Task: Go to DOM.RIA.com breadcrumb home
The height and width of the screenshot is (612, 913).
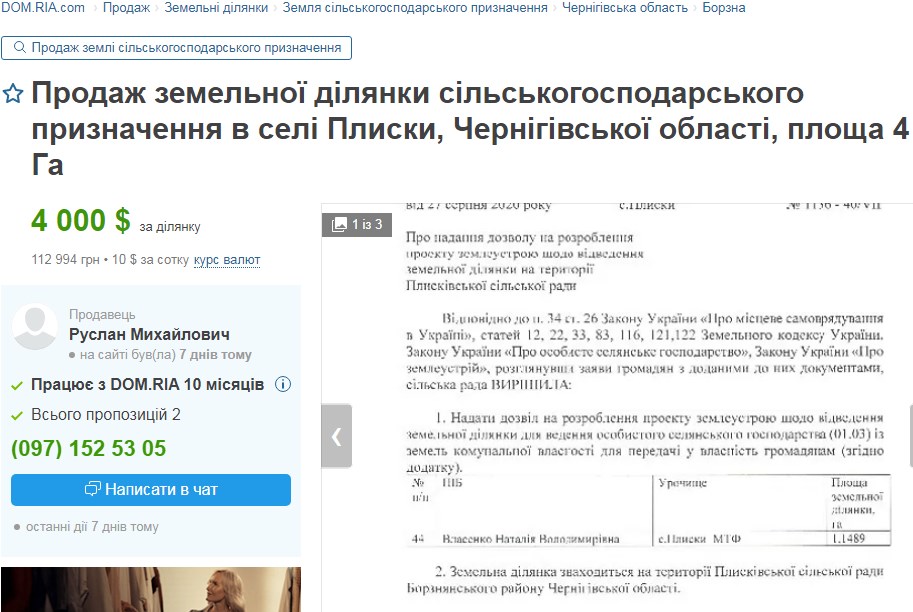Action: 43,8
